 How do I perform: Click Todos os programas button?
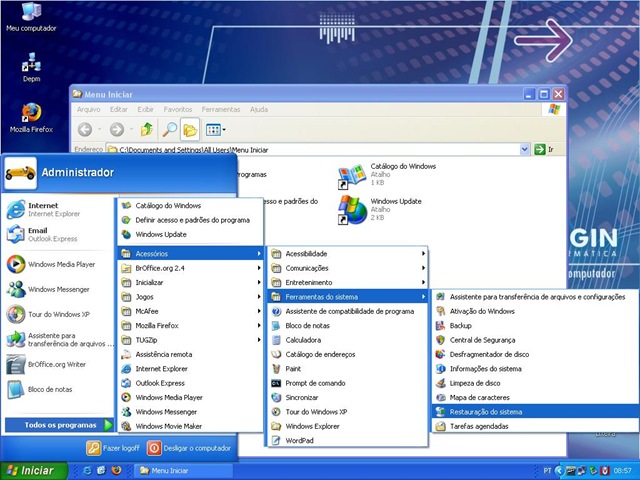coord(59,425)
